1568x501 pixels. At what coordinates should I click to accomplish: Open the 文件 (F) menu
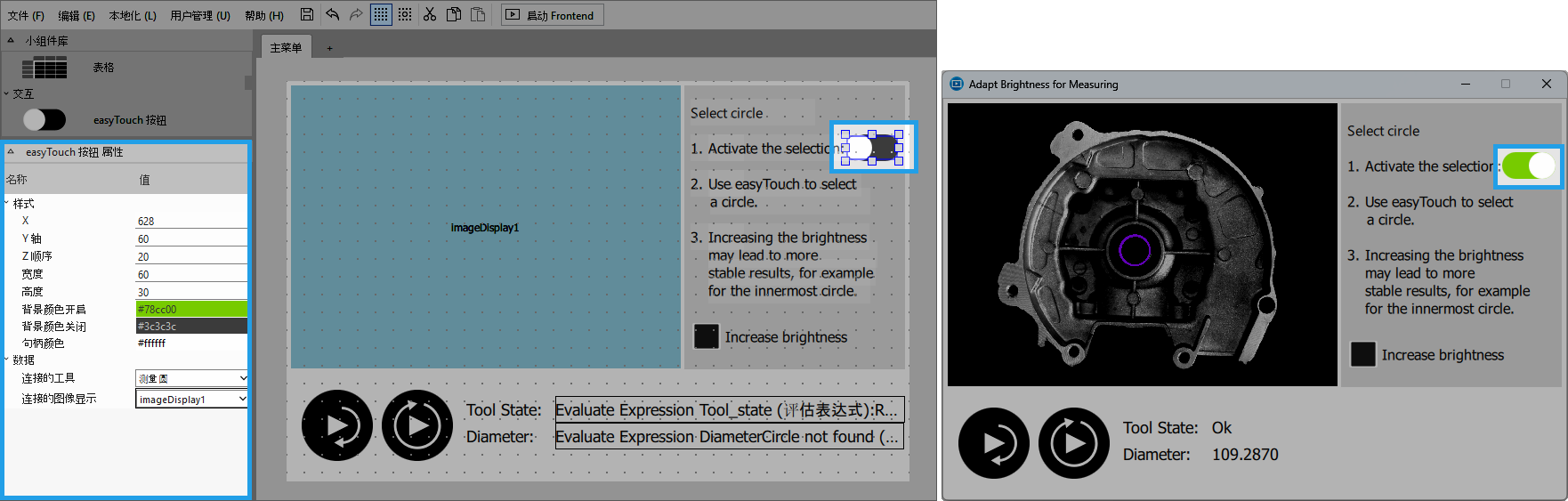point(26,15)
